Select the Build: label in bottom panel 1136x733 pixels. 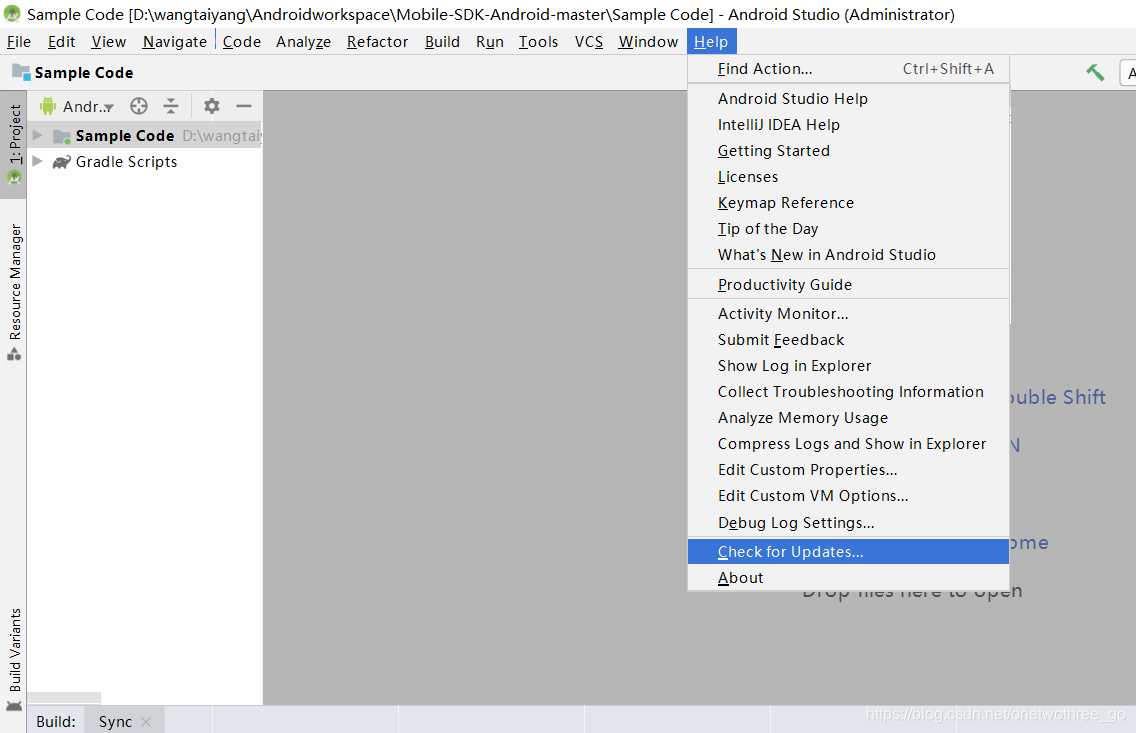[x=56, y=721]
